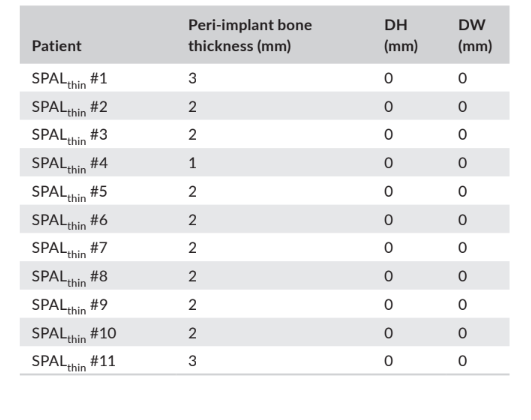
Task: Select the SPALthin #2 patient cell
Action: [x=69, y=108]
